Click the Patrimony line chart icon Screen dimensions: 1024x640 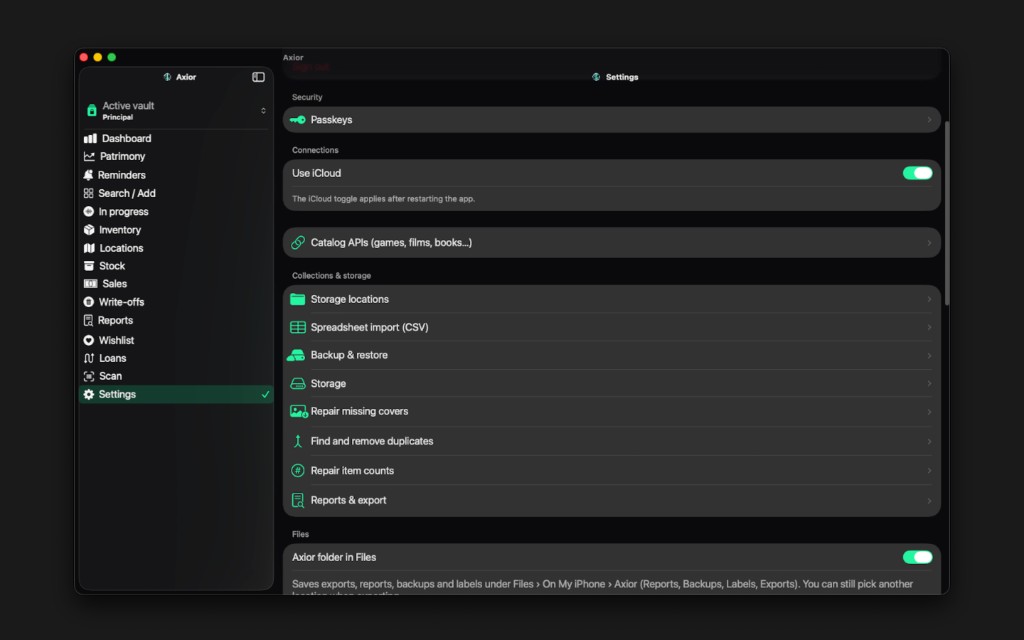click(x=89, y=157)
